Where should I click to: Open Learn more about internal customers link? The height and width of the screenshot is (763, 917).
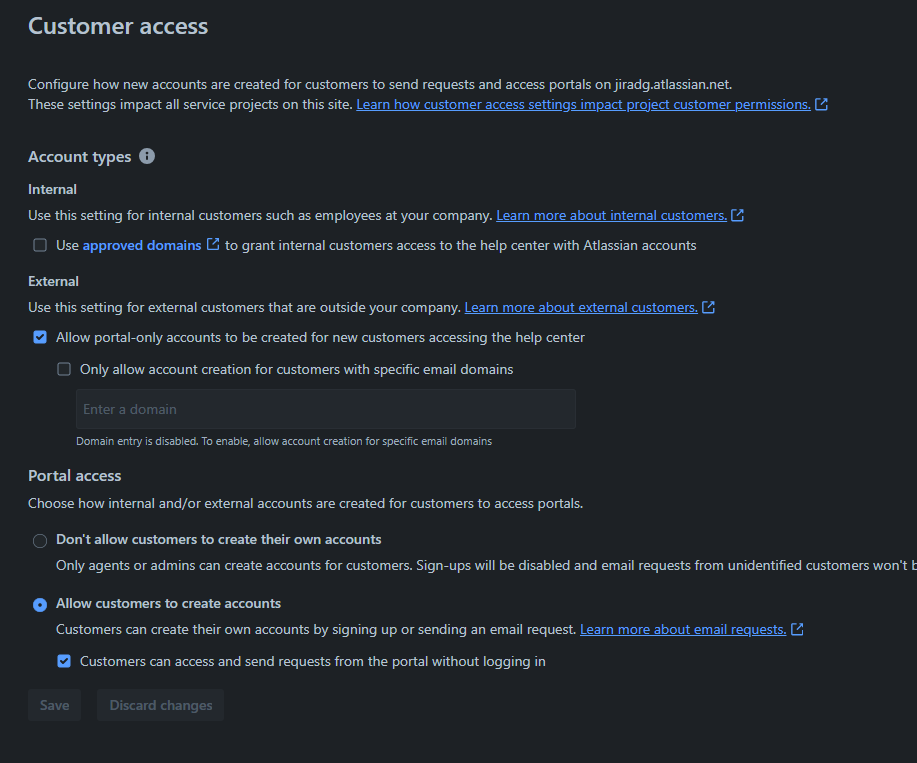pos(611,215)
